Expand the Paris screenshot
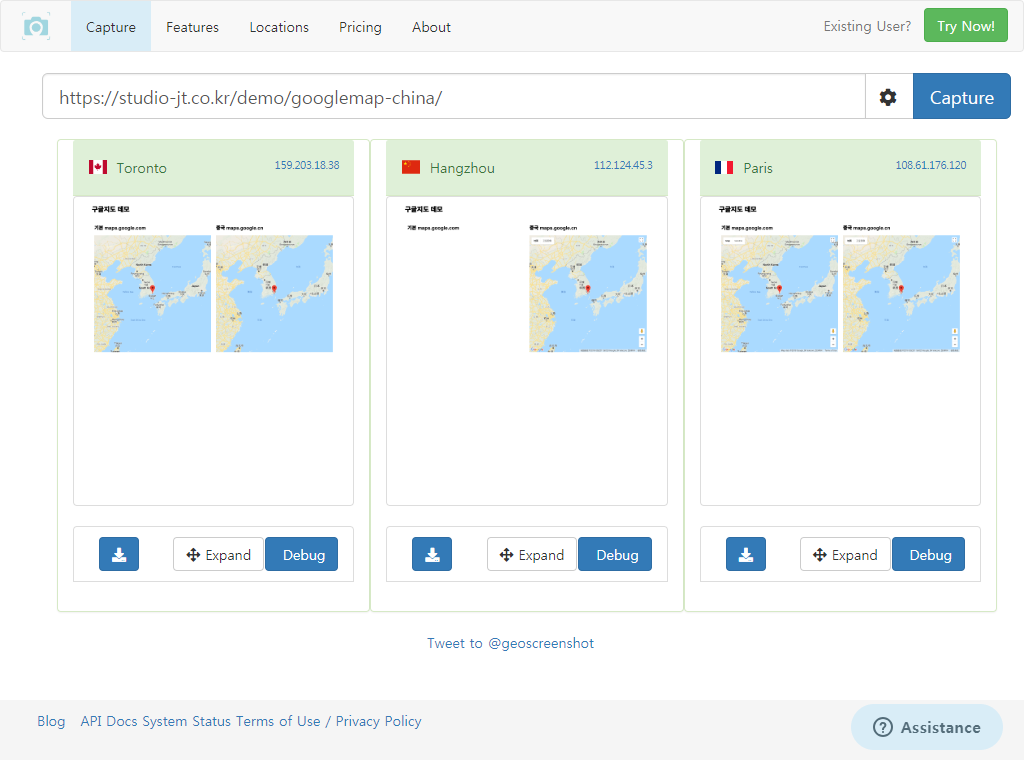This screenshot has height=760, width=1024. [x=845, y=554]
